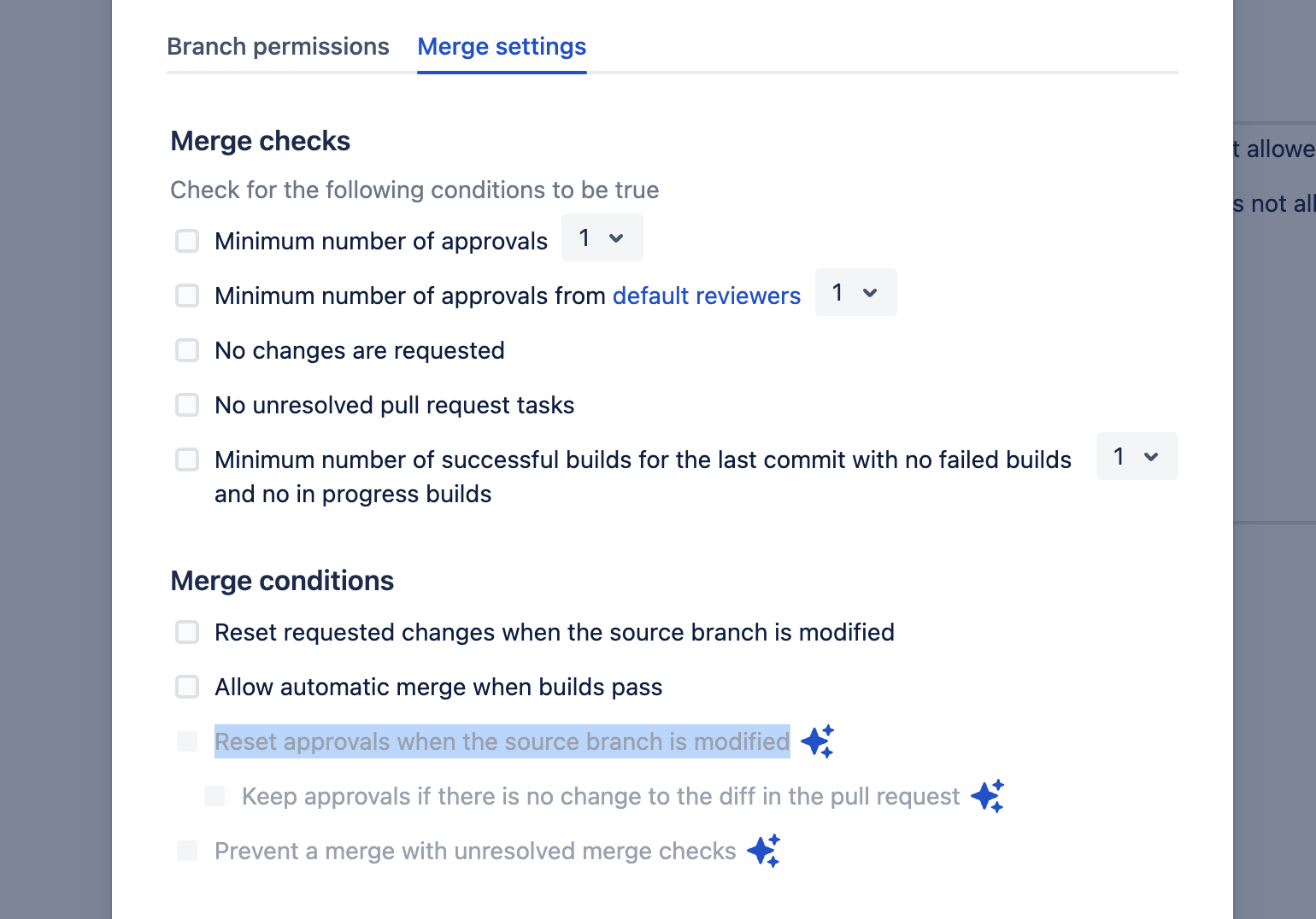
Task: Click premium sparkle icon beside Prevent a merge
Action: coord(764,851)
